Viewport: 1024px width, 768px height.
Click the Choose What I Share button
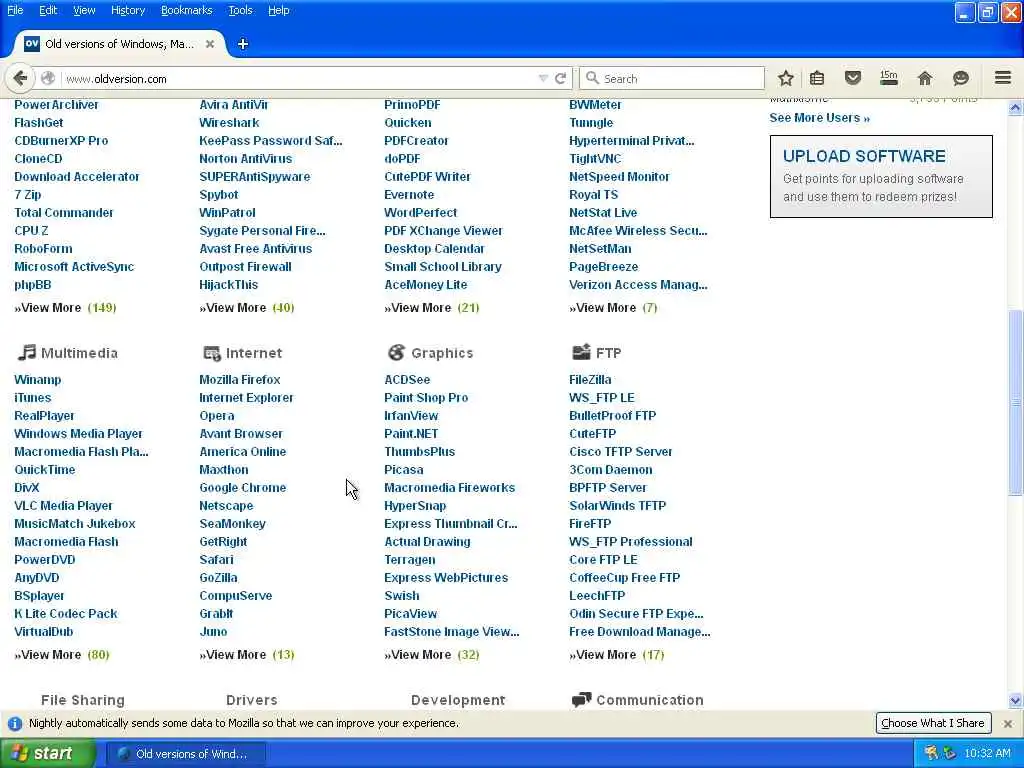933,723
